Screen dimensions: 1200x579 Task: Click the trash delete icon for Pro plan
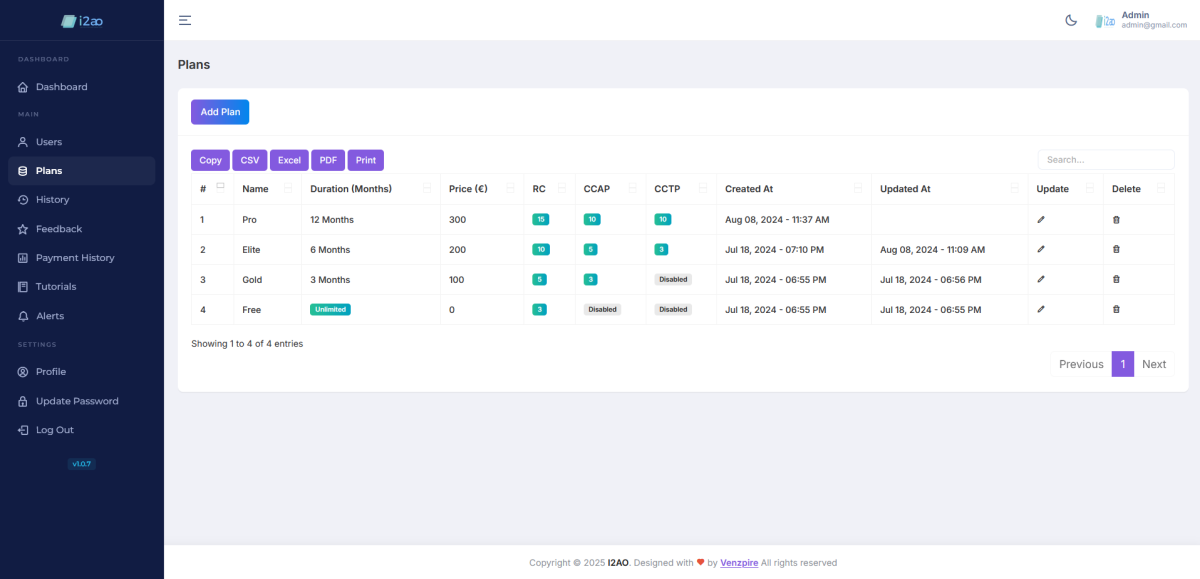[1116, 219]
